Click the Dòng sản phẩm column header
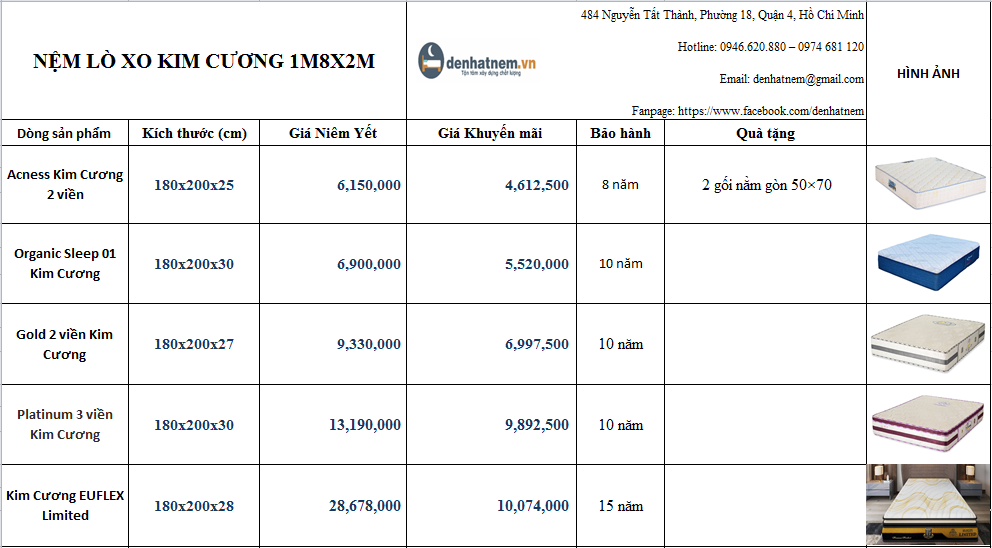Image resolution: width=992 pixels, height=548 pixels. click(x=64, y=134)
